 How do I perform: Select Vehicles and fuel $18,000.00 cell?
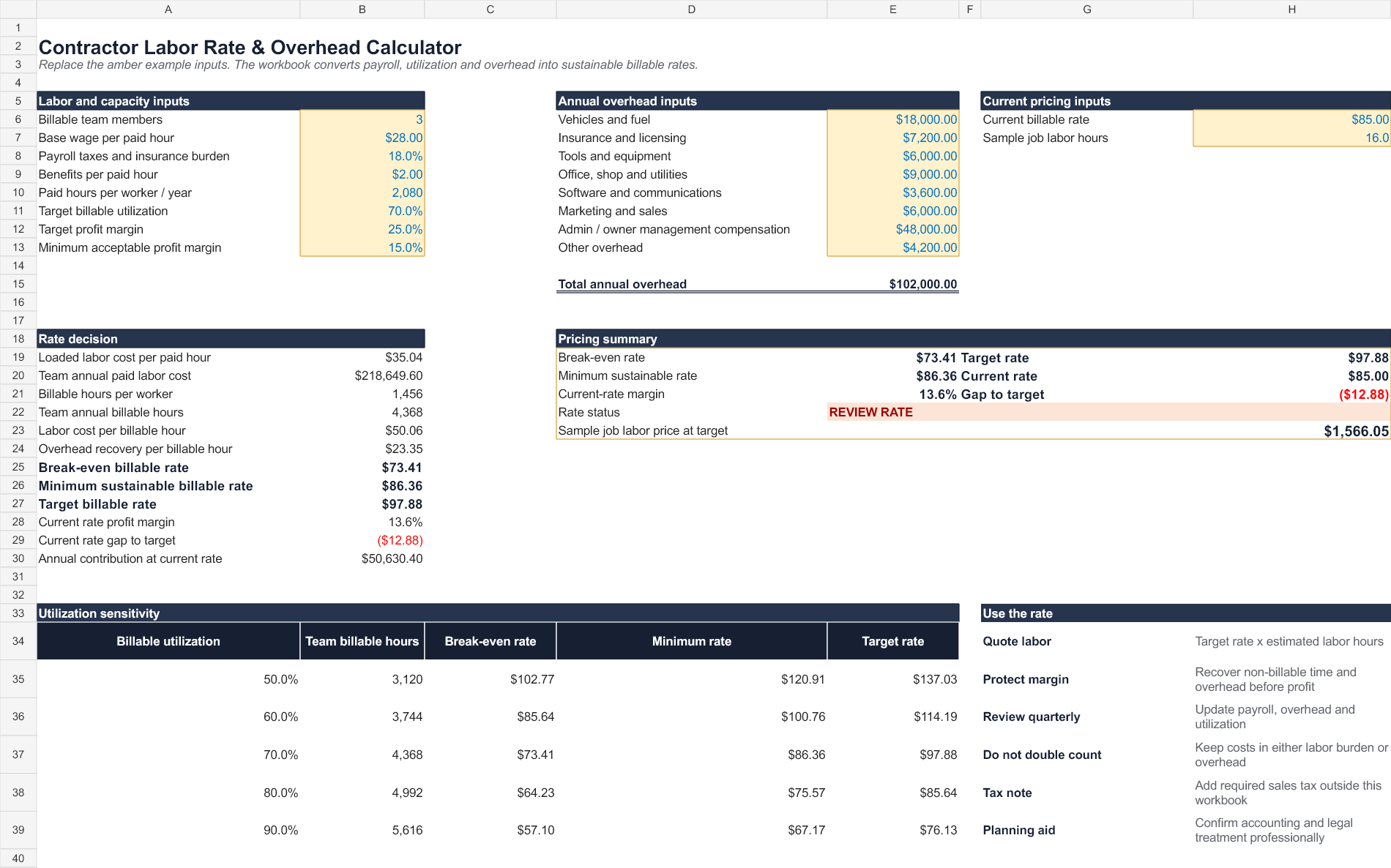[893, 119]
